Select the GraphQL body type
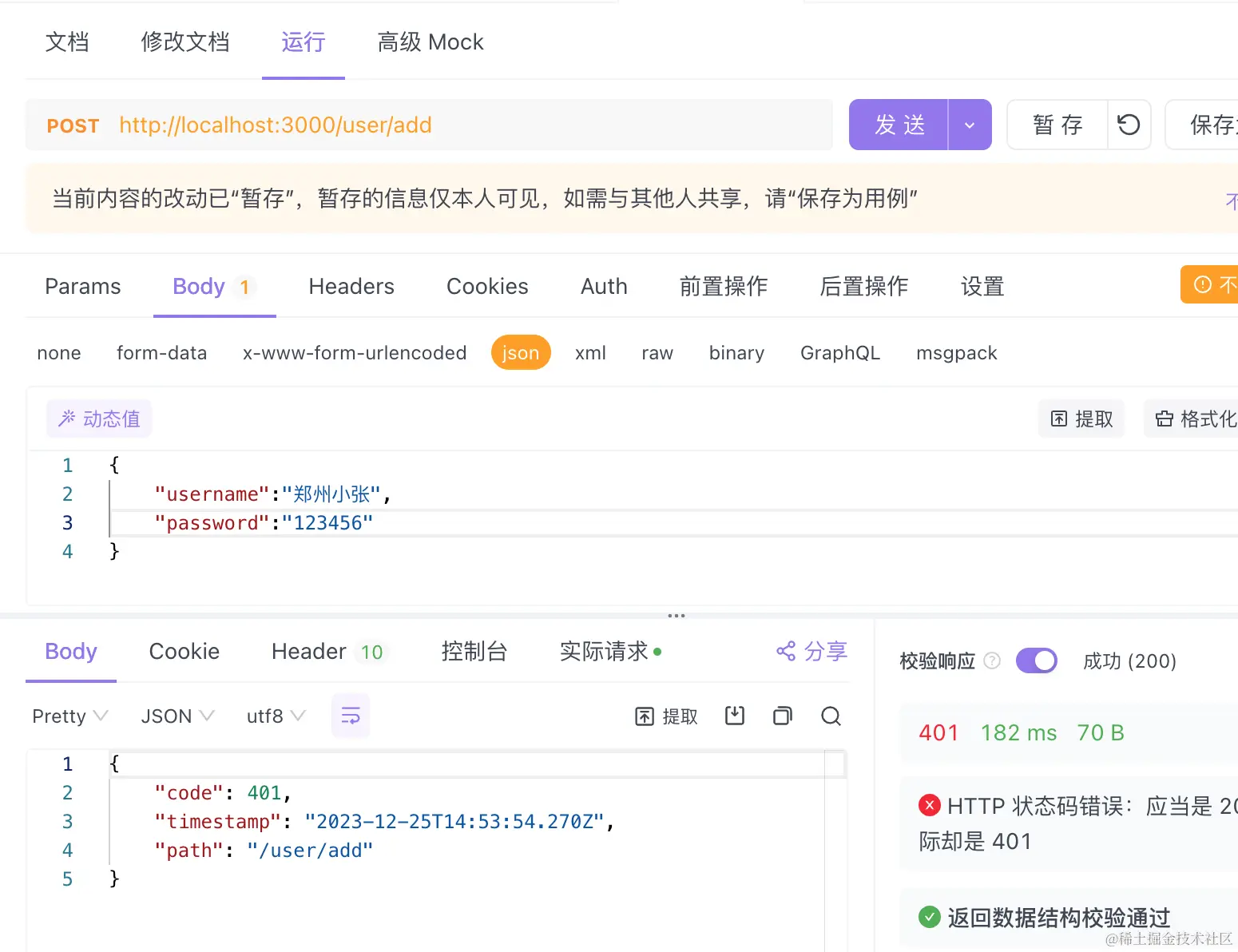The height and width of the screenshot is (952, 1238). click(840, 353)
